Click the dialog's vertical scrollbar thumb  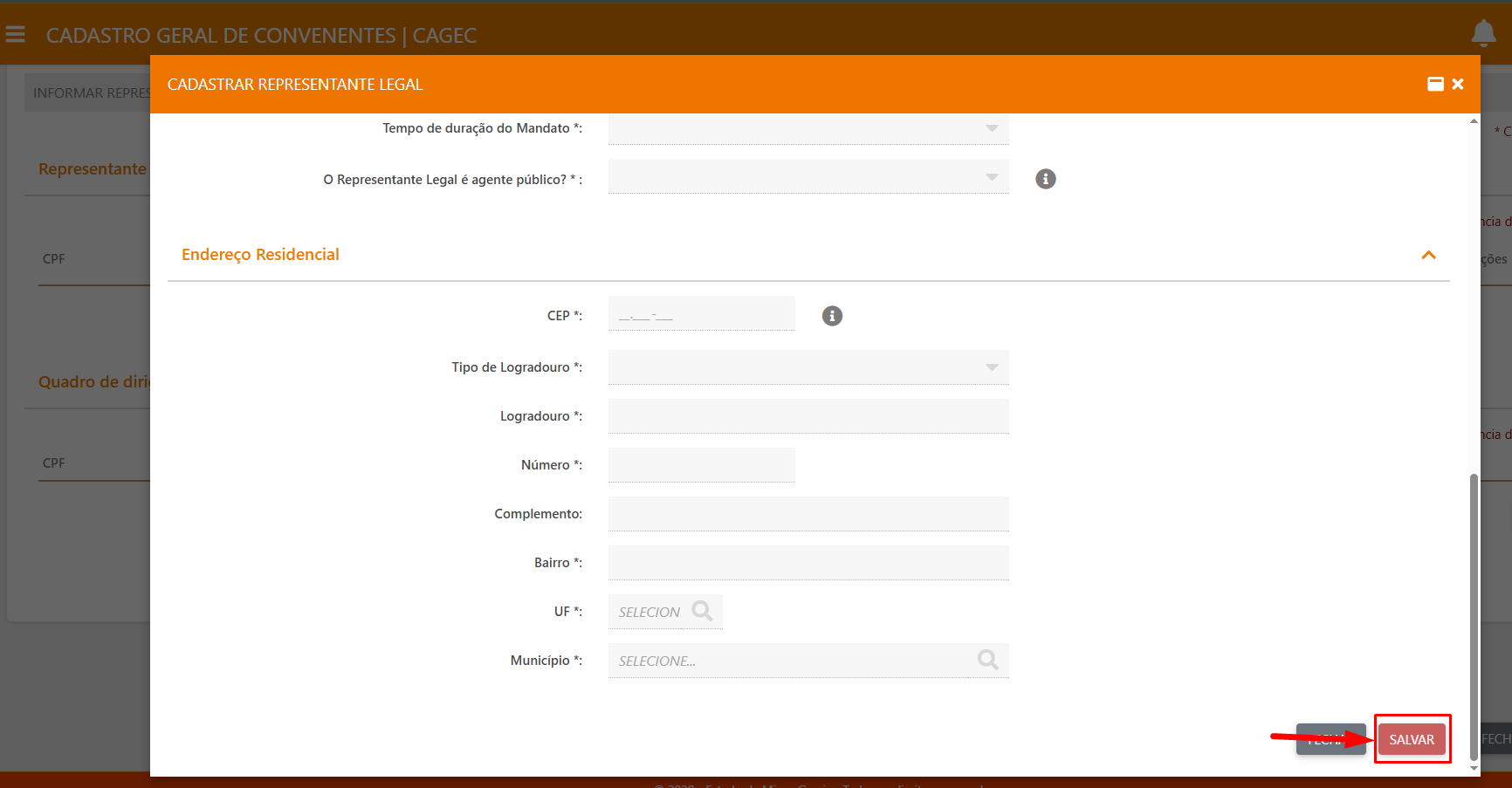1474,611
